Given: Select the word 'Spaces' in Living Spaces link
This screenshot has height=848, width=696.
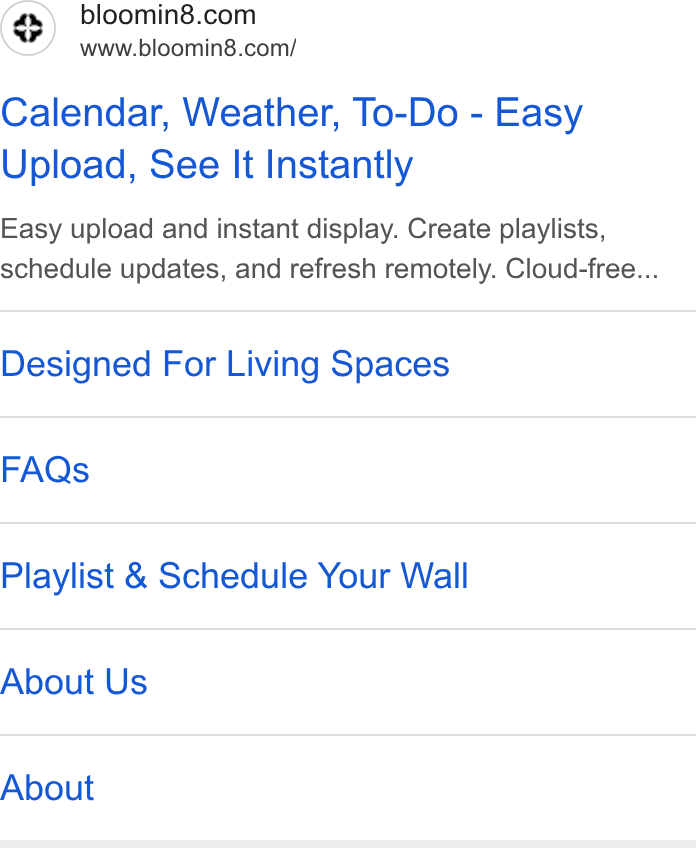Looking at the screenshot, I should 390,365.
